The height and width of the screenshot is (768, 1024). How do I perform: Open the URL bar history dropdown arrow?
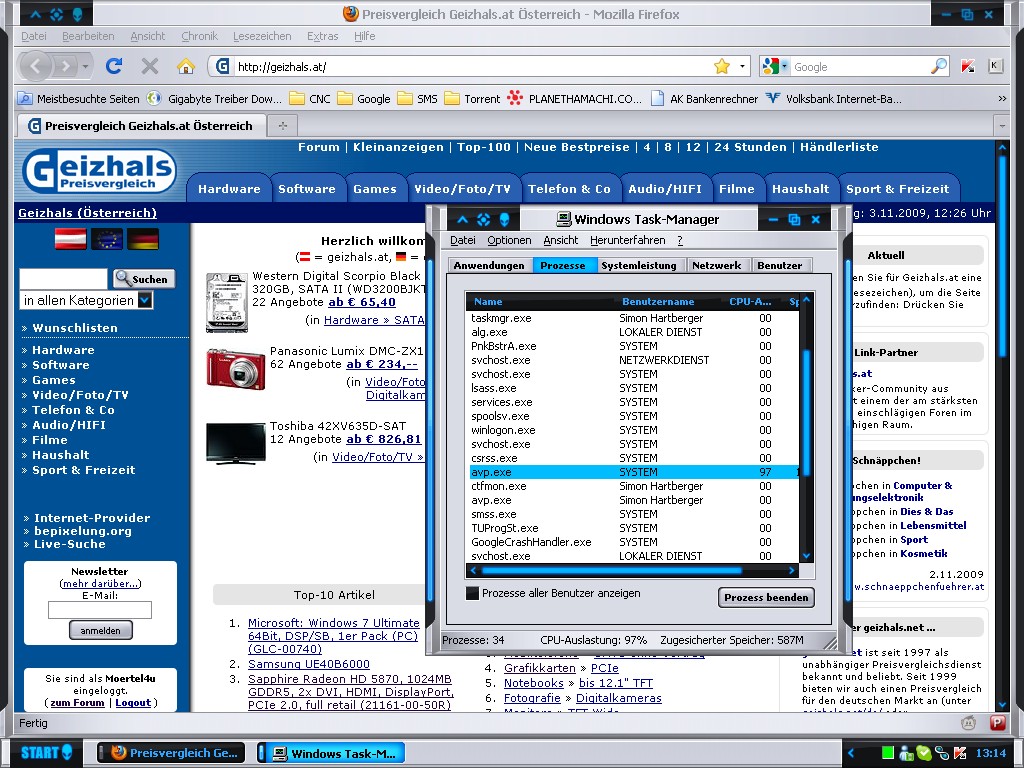coord(742,66)
